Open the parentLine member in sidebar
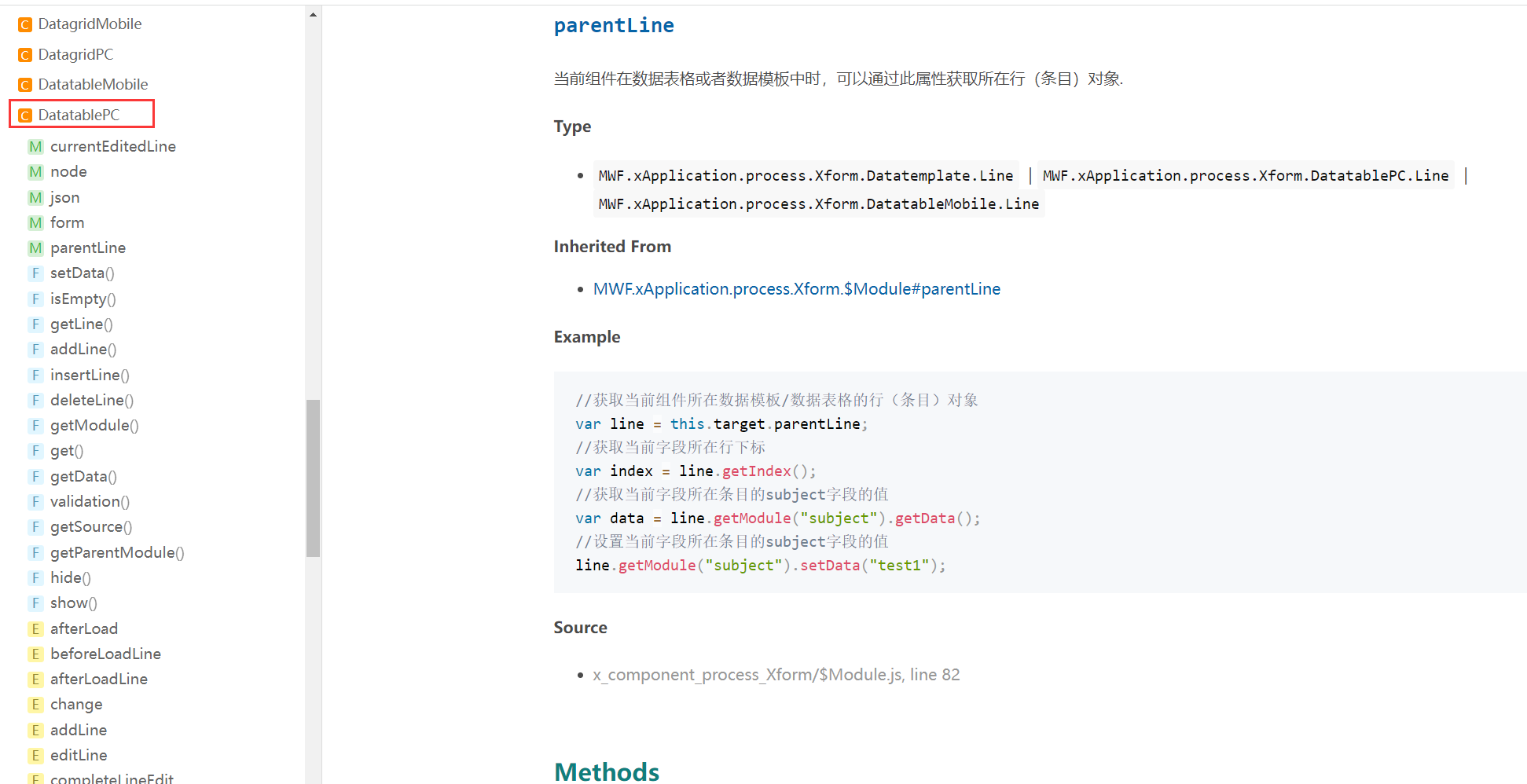This screenshot has height=784, width=1527. tap(88, 248)
